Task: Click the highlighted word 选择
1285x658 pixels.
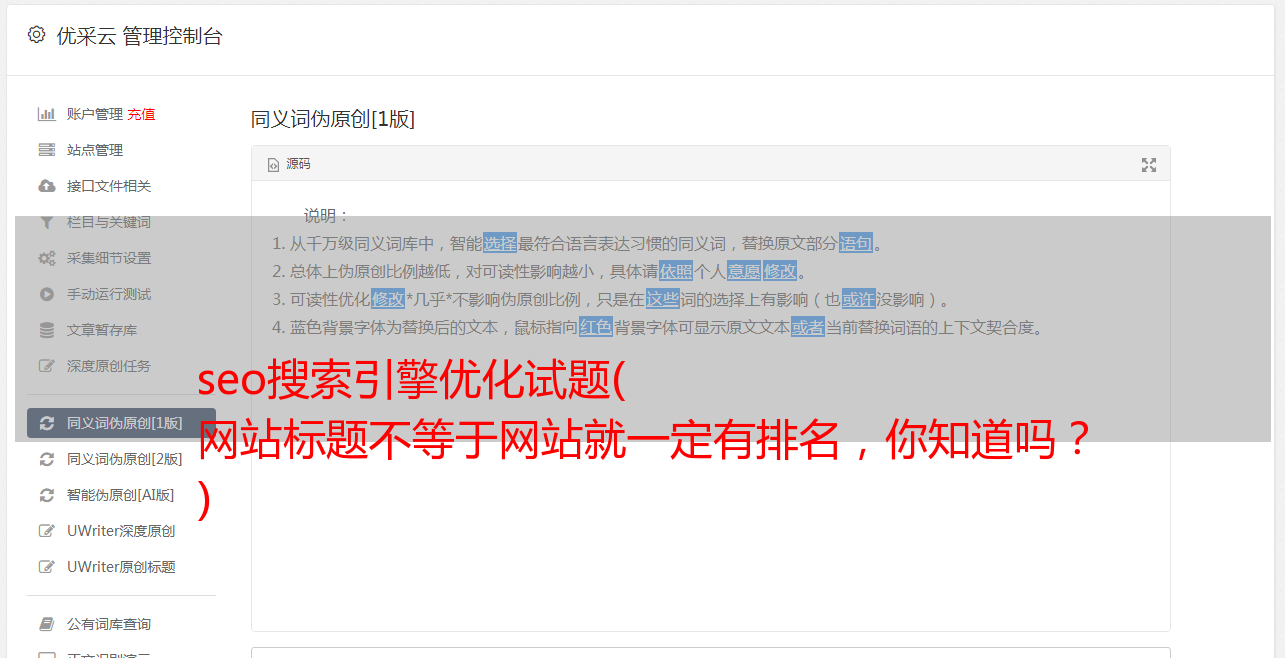Action: 500,243
